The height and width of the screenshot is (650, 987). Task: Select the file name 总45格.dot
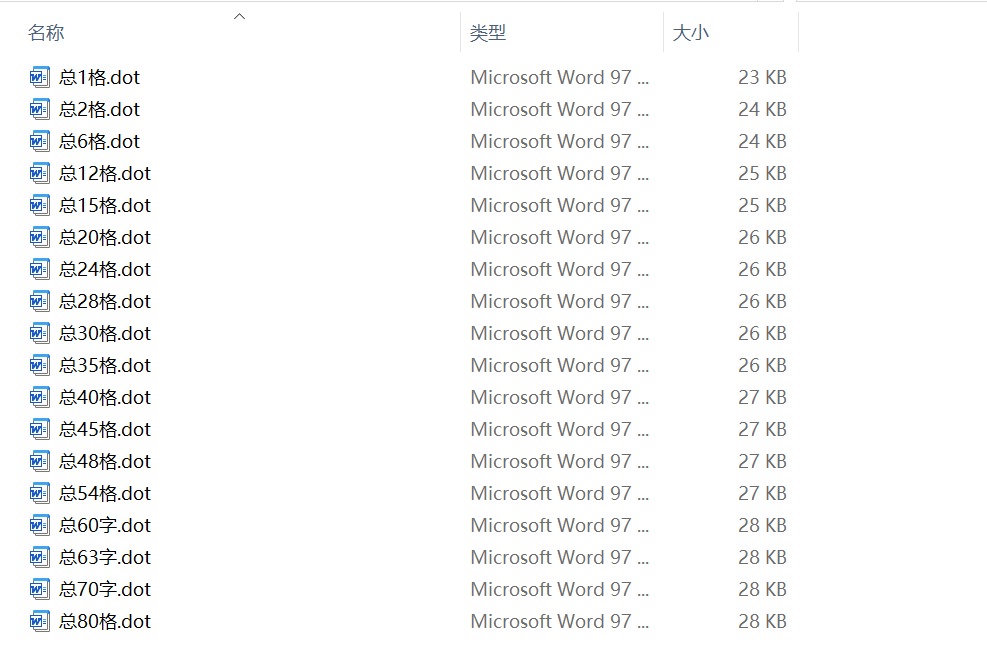105,430
